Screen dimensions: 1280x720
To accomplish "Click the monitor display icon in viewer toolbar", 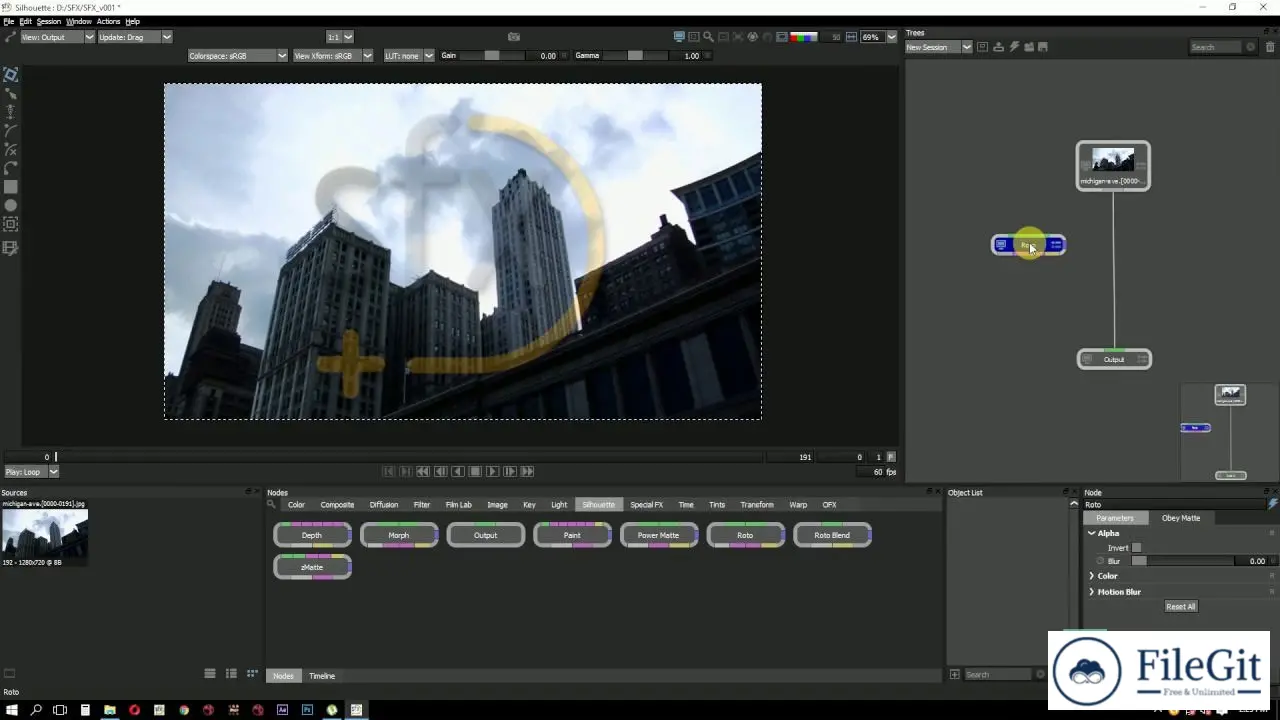I will tap(679, 37).
